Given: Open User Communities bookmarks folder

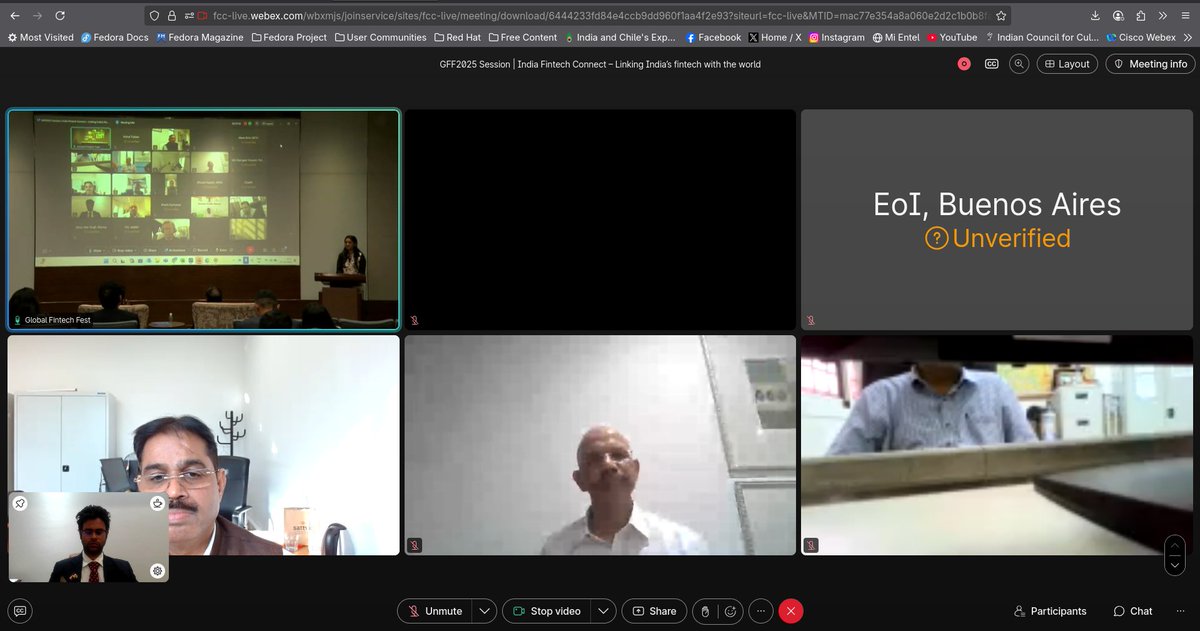Looking at the screenshot, I should coord(380,37).
